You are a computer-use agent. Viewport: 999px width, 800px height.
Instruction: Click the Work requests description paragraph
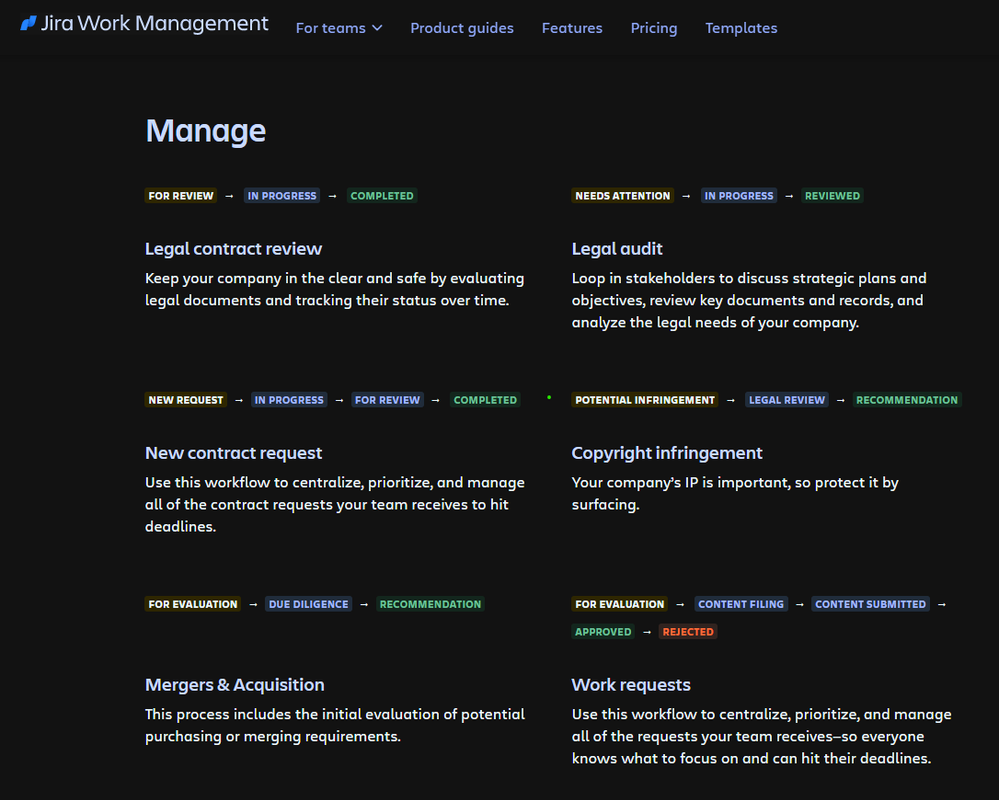[761, 736]
